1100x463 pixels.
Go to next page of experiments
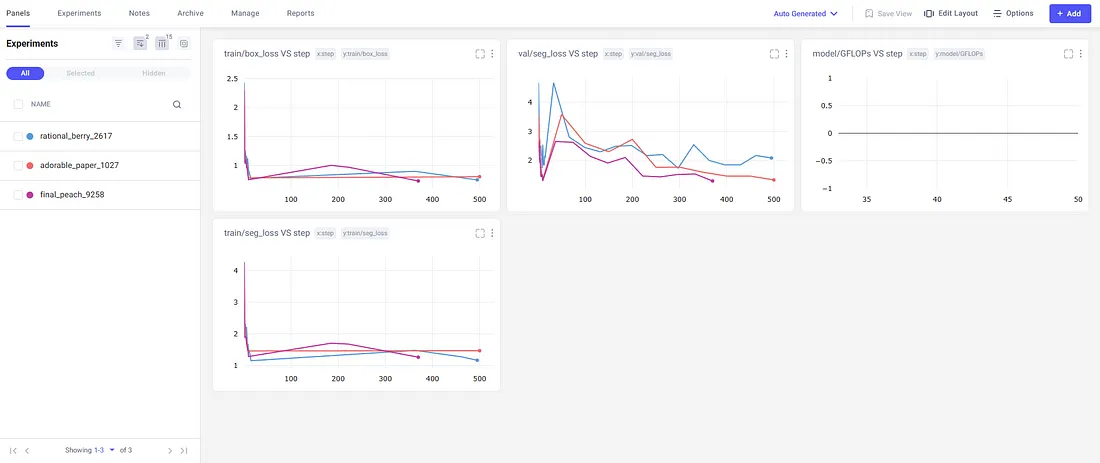pos(170,450)
